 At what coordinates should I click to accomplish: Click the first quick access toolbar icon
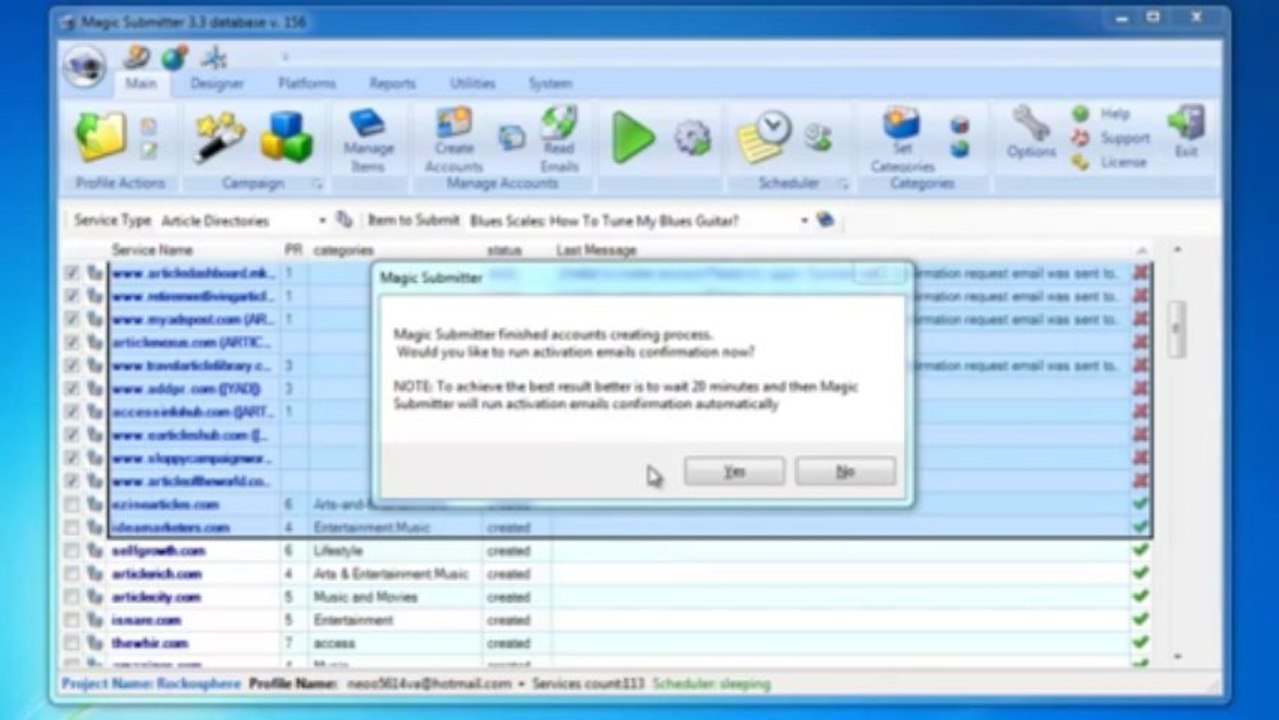137,57
